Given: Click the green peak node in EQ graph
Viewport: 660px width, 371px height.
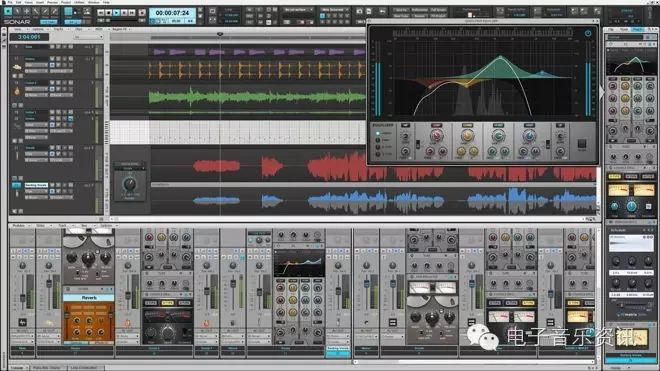Looking at the screenshot, I should [500, 57].
